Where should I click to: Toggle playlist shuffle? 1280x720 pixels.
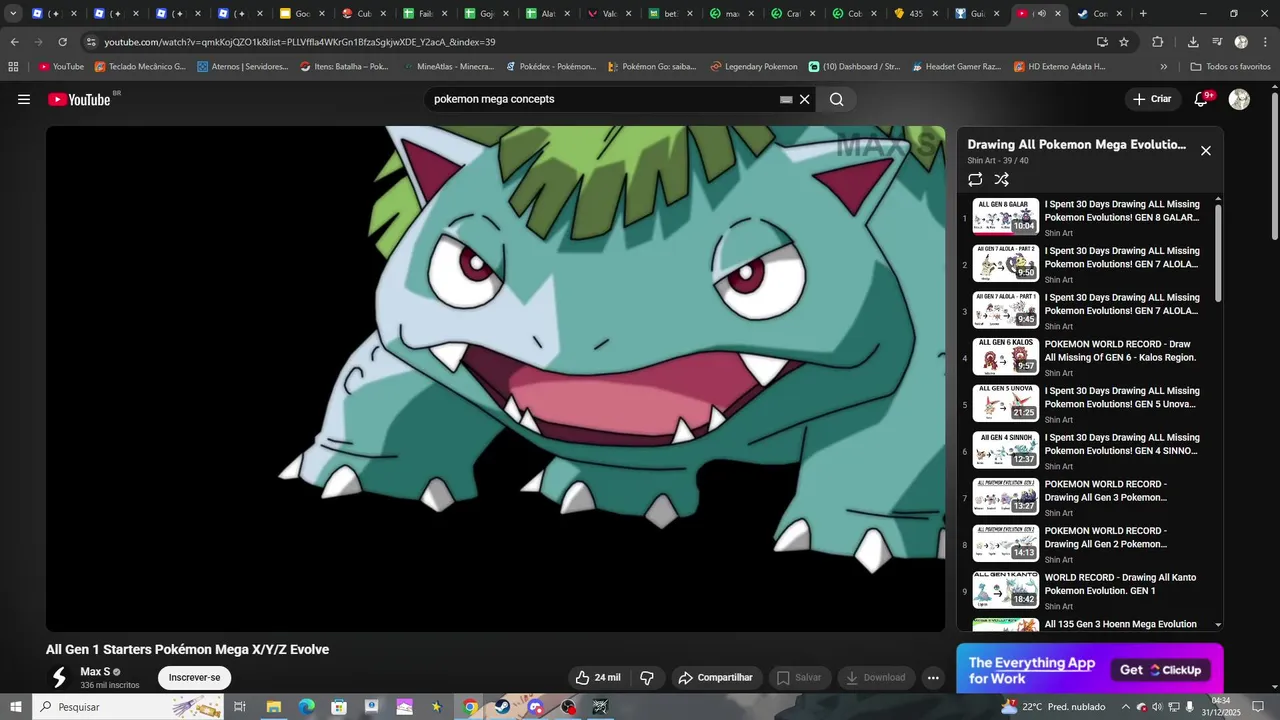click(1002, 180)
